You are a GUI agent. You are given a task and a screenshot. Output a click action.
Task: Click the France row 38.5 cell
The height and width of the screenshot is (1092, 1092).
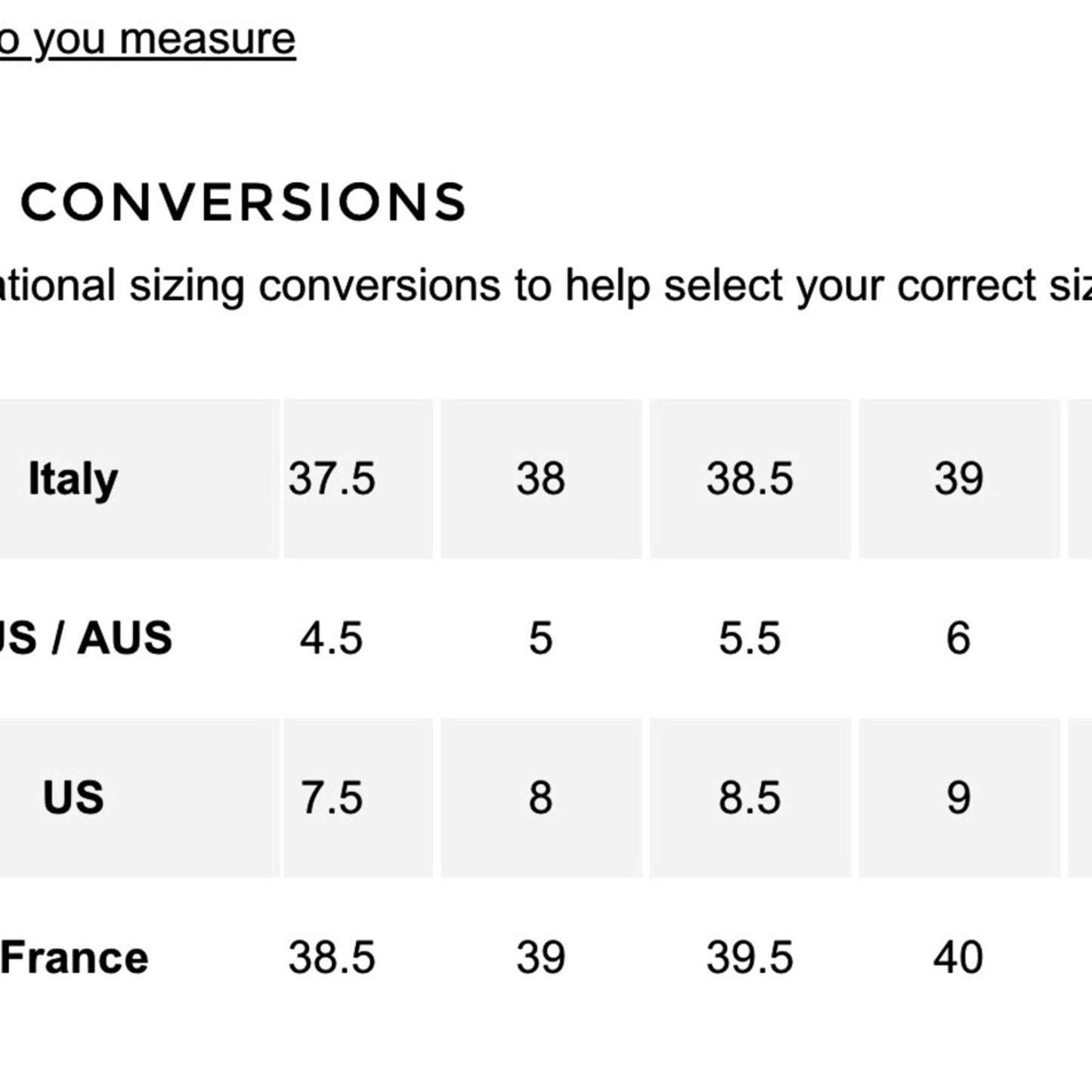[x=332, y=957]
